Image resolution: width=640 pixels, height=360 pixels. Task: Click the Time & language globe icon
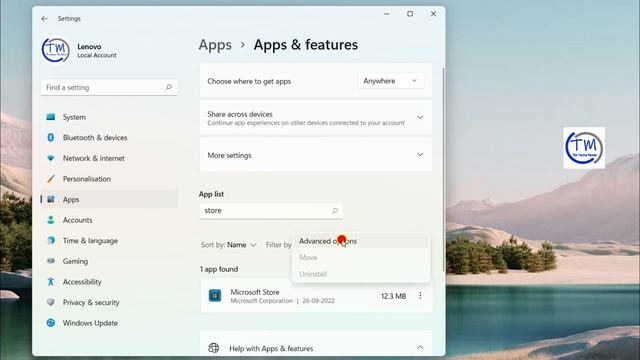click(51, 240)
